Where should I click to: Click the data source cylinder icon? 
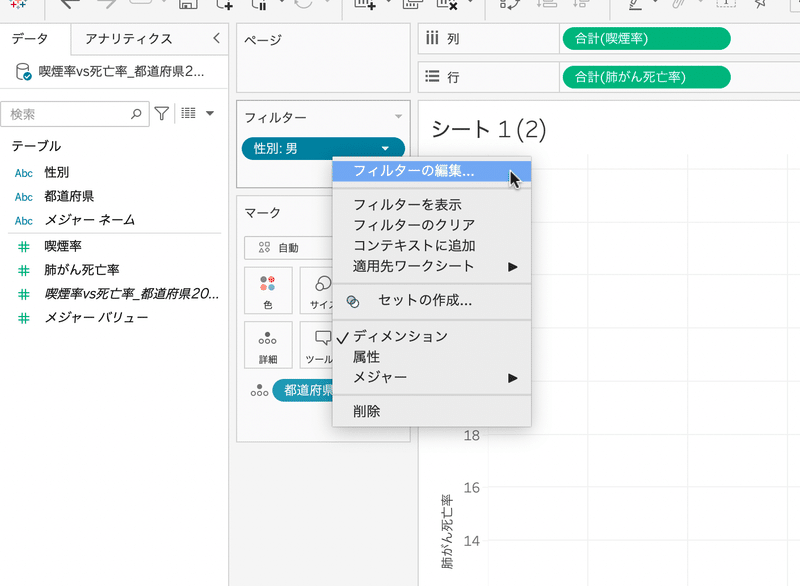pyautogui.click(x=23, y=71)
